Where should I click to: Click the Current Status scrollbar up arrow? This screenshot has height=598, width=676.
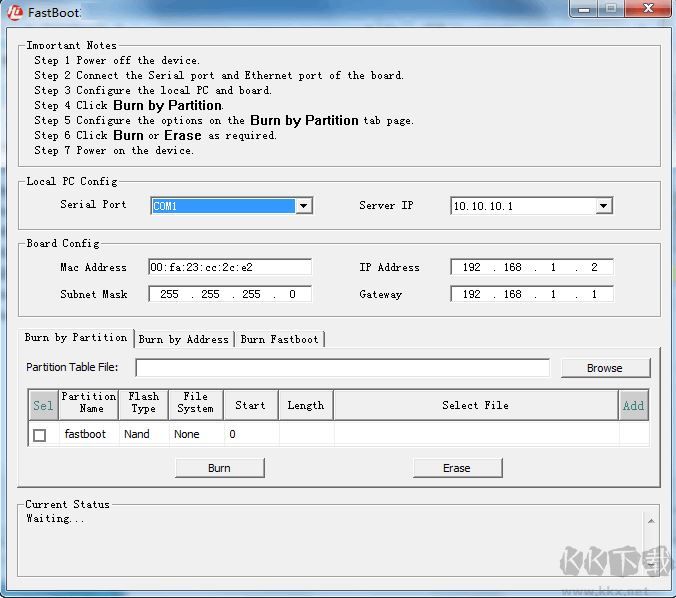651,520
